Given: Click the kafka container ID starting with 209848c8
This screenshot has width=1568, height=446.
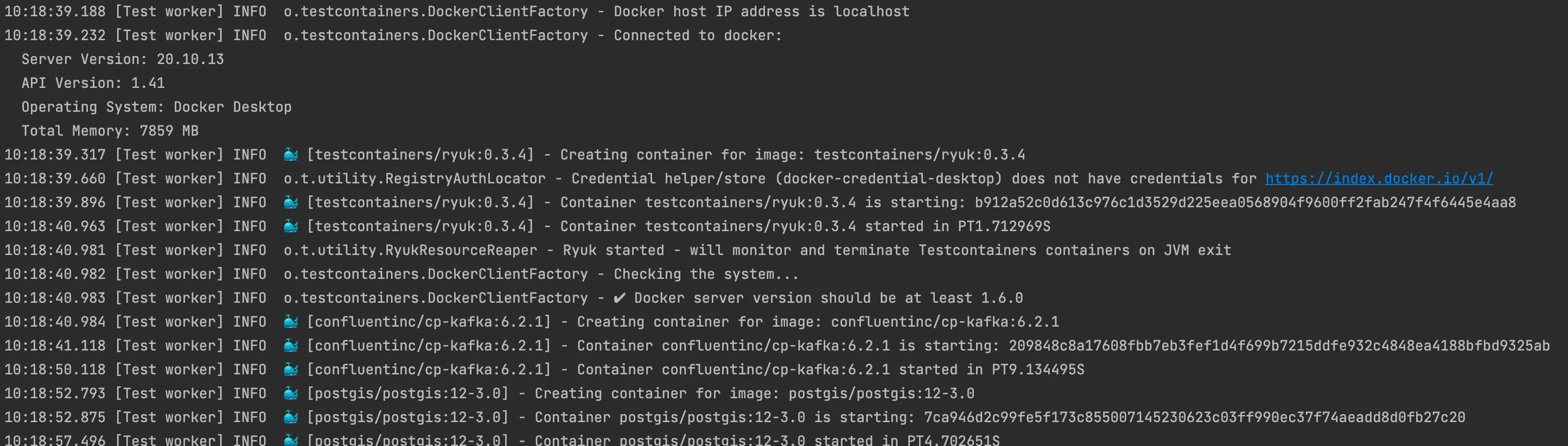Looking at the screenshot, I should coord(1279,346).
